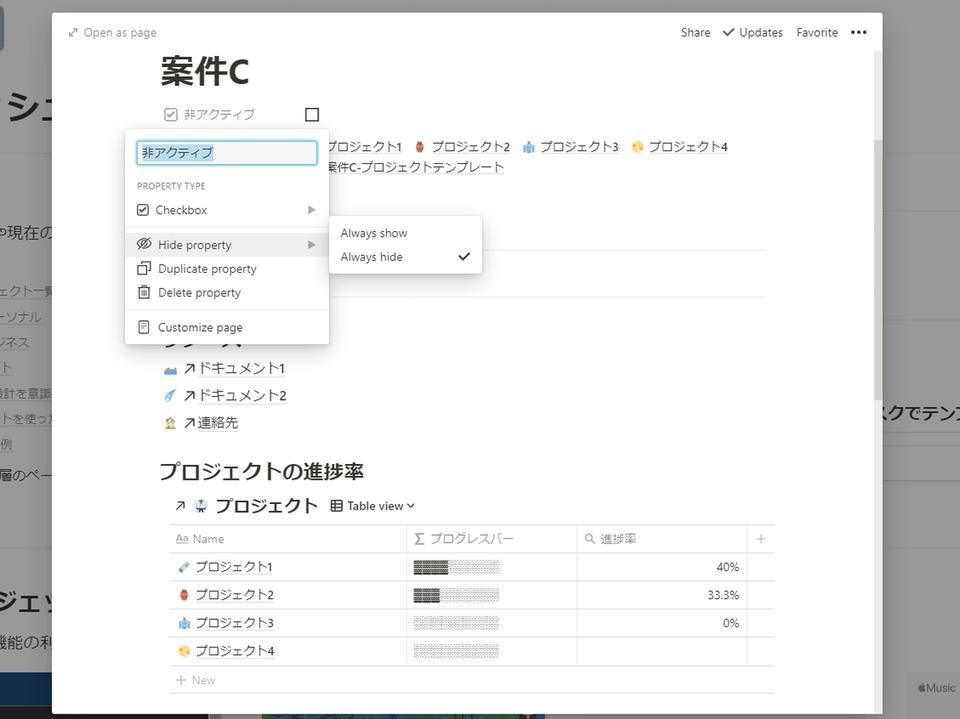This screenshot has width=960, height=719.
Task: Click the プロジェクト1 progress bar cell
Action: 492,567
